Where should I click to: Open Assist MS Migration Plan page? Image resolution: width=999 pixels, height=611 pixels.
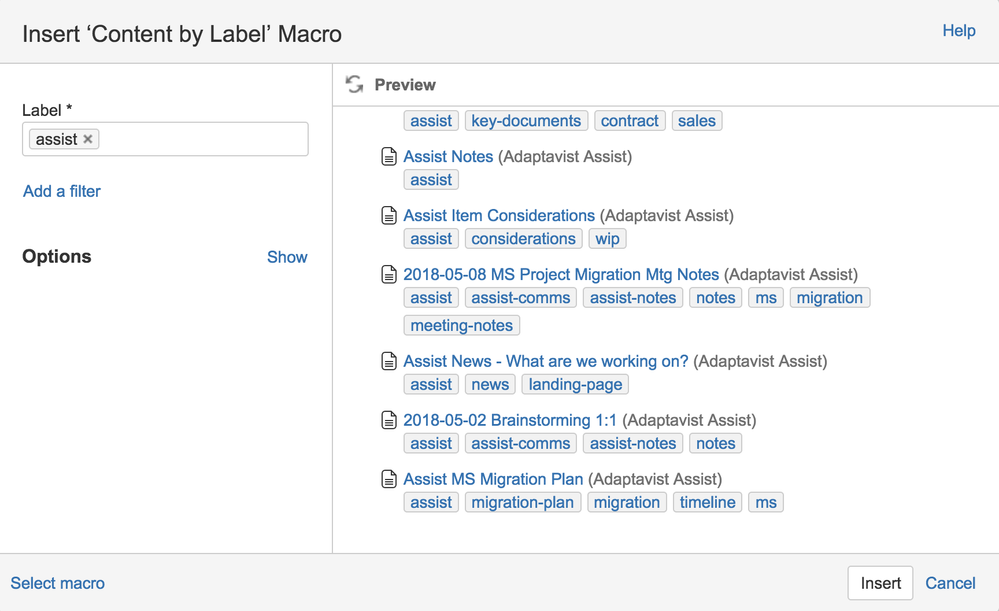tap(493, 480)
